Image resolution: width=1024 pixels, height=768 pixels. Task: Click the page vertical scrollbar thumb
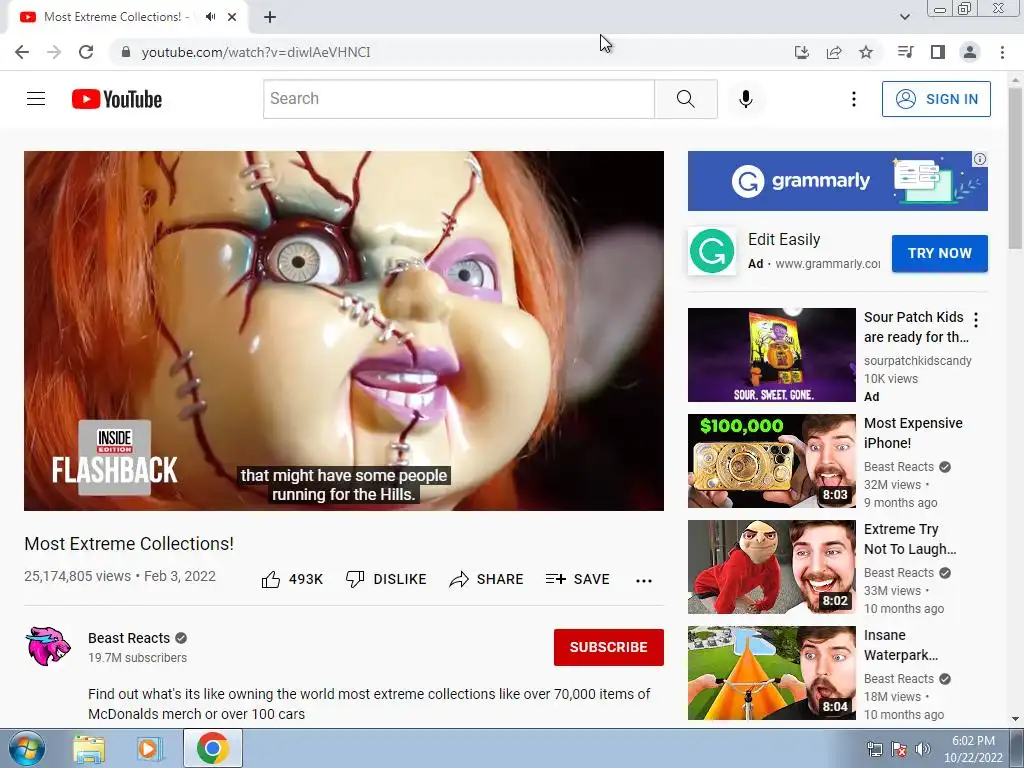[x=1016, y=168]
